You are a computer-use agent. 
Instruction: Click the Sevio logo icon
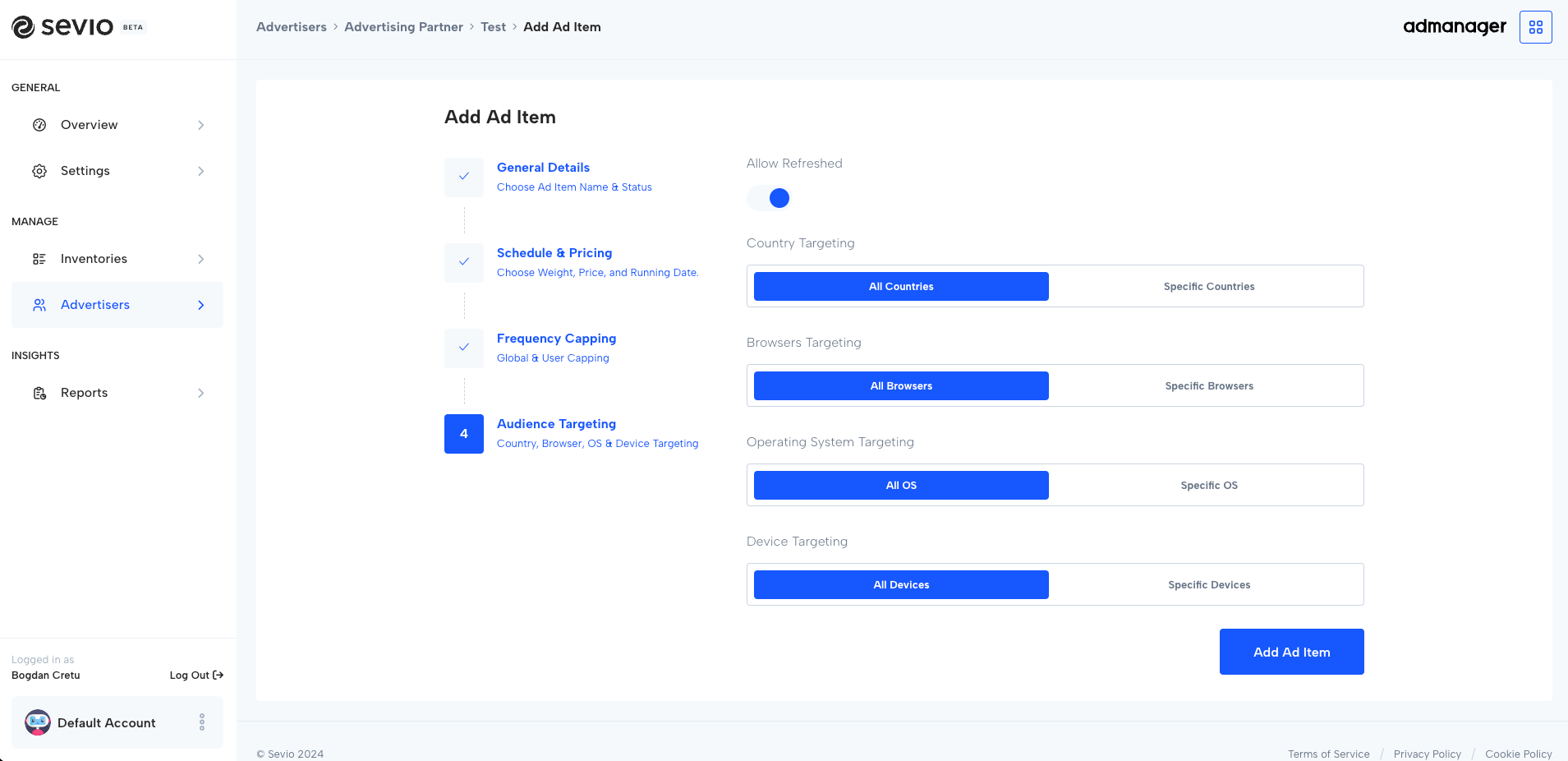pos(23,27)
